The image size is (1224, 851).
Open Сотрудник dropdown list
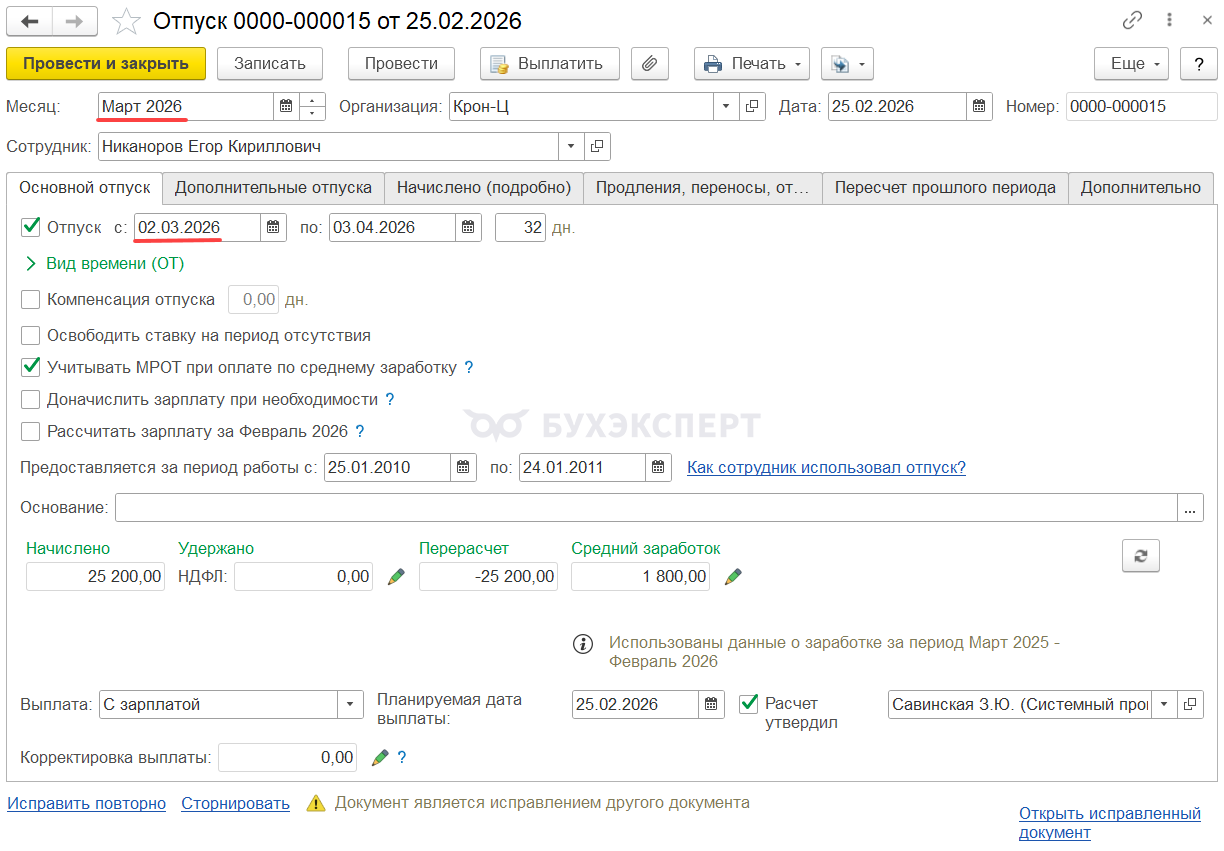tap(572, 146)
